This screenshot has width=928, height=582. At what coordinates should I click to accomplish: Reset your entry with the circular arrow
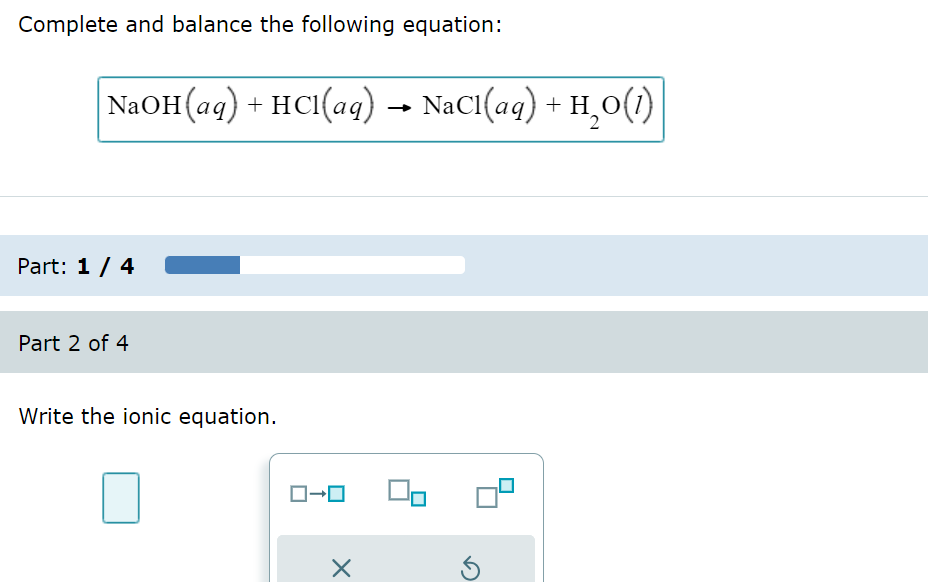(472, 568)
